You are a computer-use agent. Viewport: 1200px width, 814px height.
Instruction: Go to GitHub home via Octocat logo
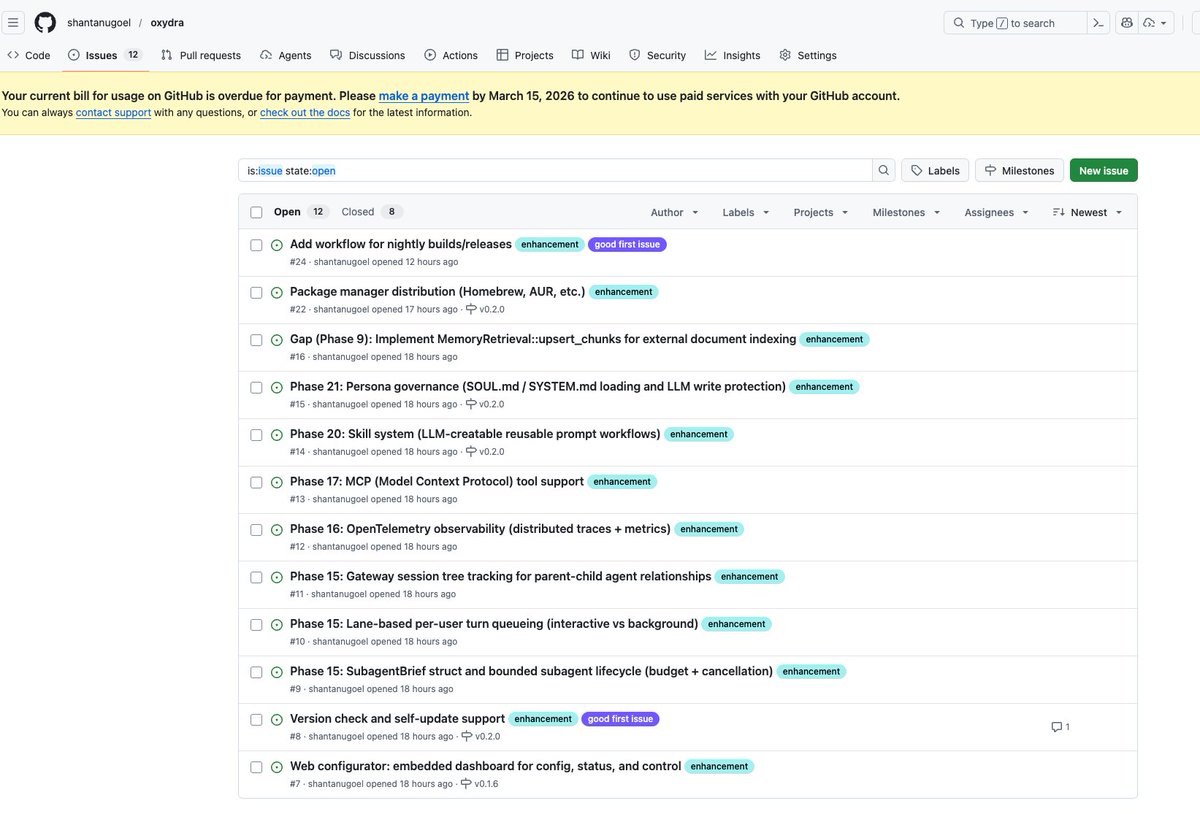45,22
